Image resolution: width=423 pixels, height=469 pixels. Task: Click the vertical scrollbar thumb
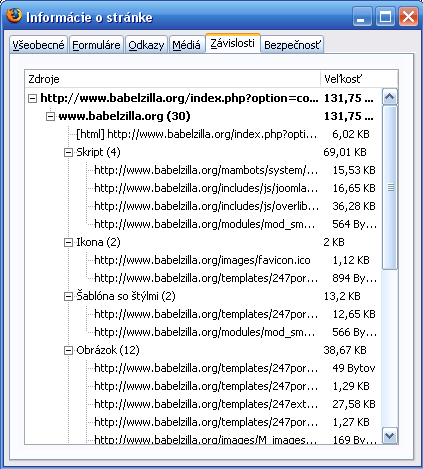pyautogui.click(x=390, y=188)
